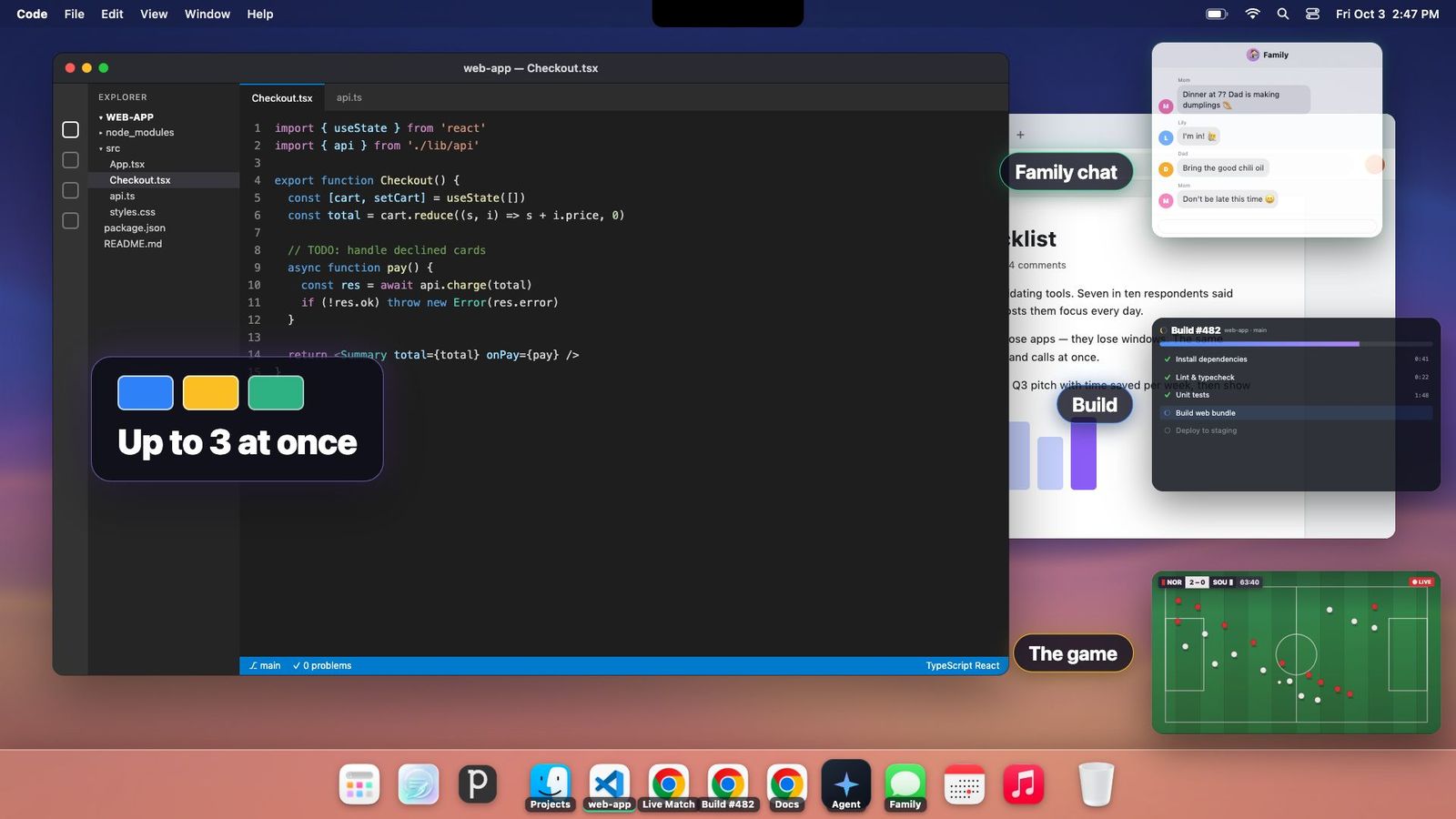Click the main branch status bar item
The image size is (1456, 819).
click(x=265, y=666)
